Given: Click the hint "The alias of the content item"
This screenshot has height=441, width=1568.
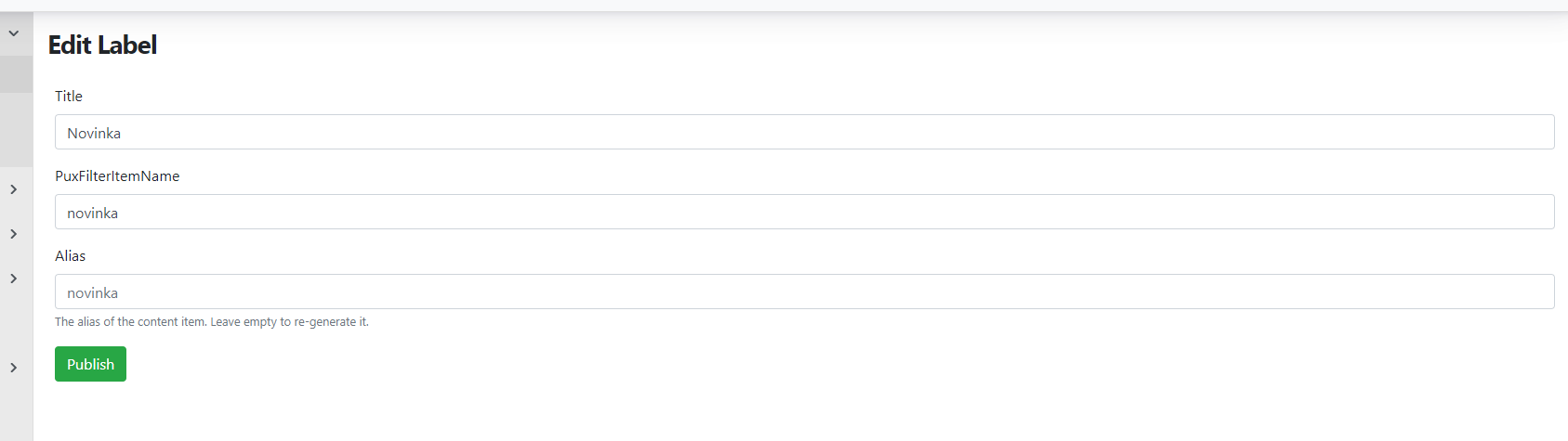Looking at the screenshot, I should [x=130, y=322].
